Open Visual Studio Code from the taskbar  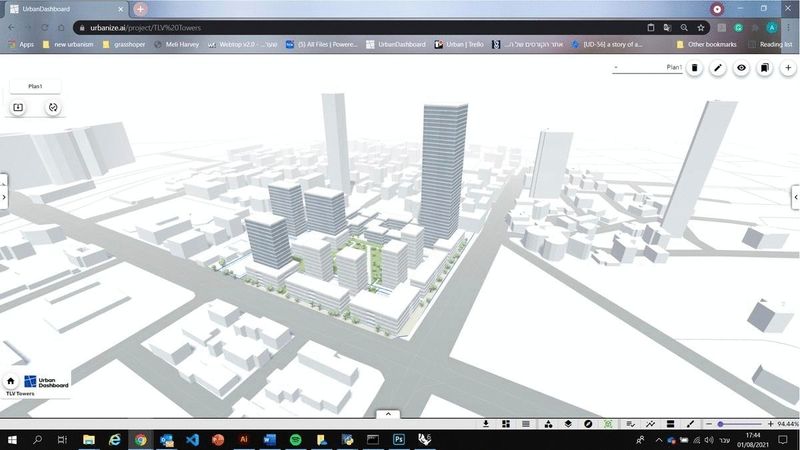click(x=192, y=439)
